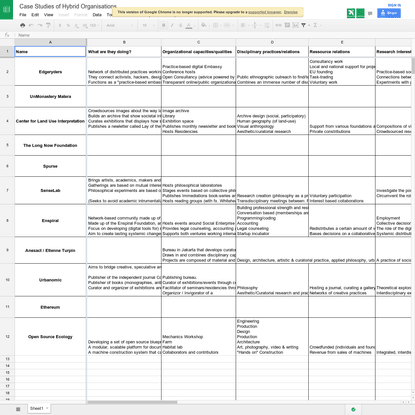Click the horizontal scrollbar thumb

(132, 402)
